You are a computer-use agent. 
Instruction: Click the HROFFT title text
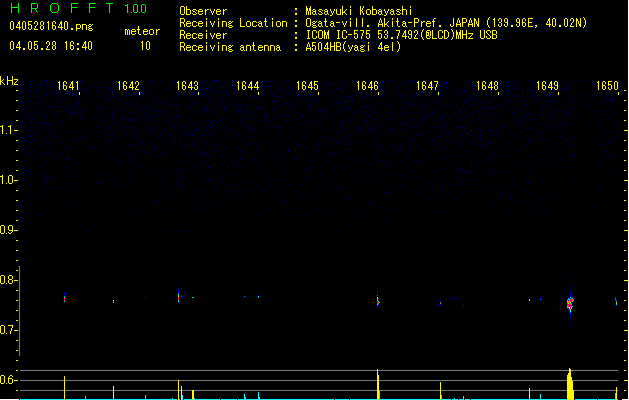62,8
